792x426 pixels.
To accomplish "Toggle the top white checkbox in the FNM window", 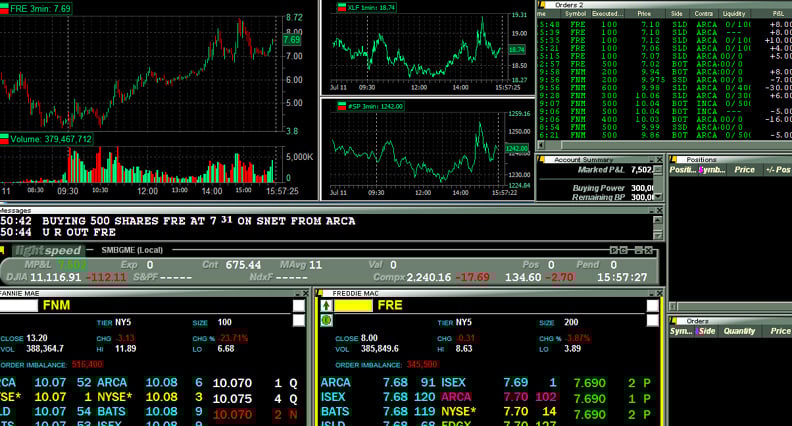I will click(299, 306).
